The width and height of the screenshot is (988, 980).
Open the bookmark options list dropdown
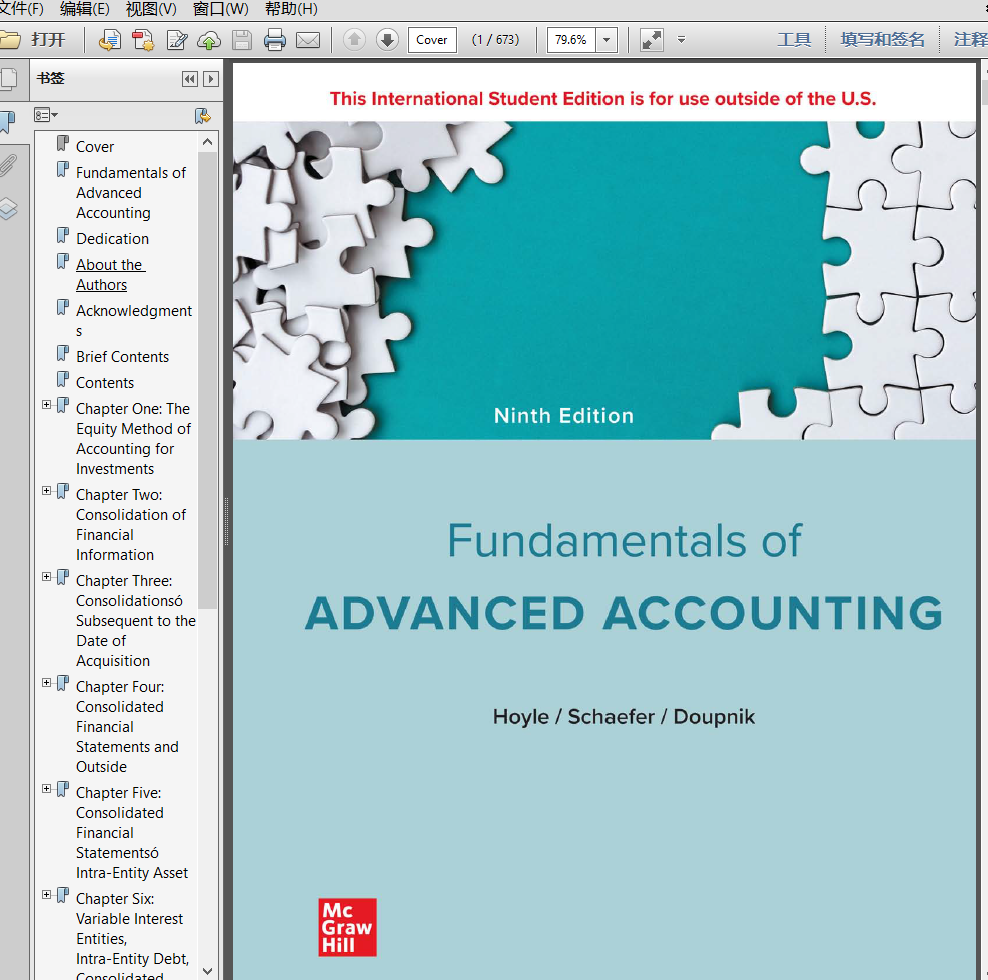[x=45, y=115]
